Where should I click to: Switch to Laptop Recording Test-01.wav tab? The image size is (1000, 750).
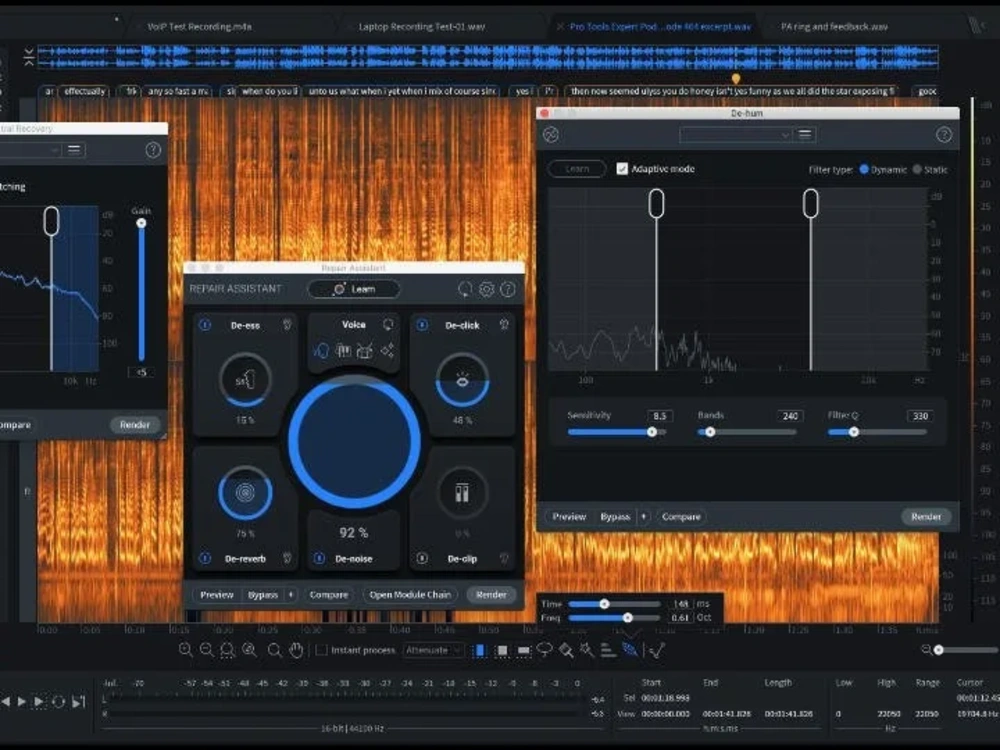point(422,27)
